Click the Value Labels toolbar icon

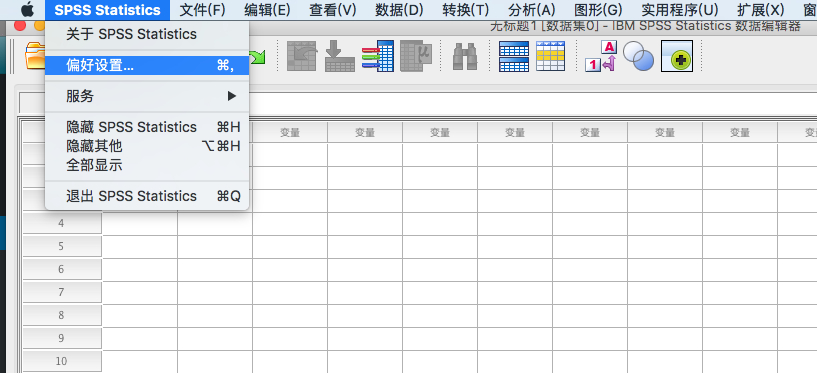600,56
